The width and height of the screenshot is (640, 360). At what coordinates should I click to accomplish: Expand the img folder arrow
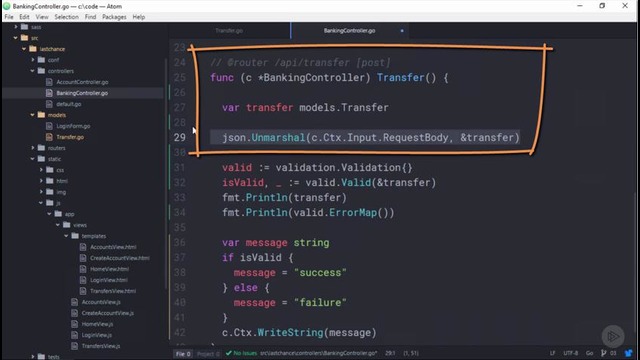(x=41, y=192)
